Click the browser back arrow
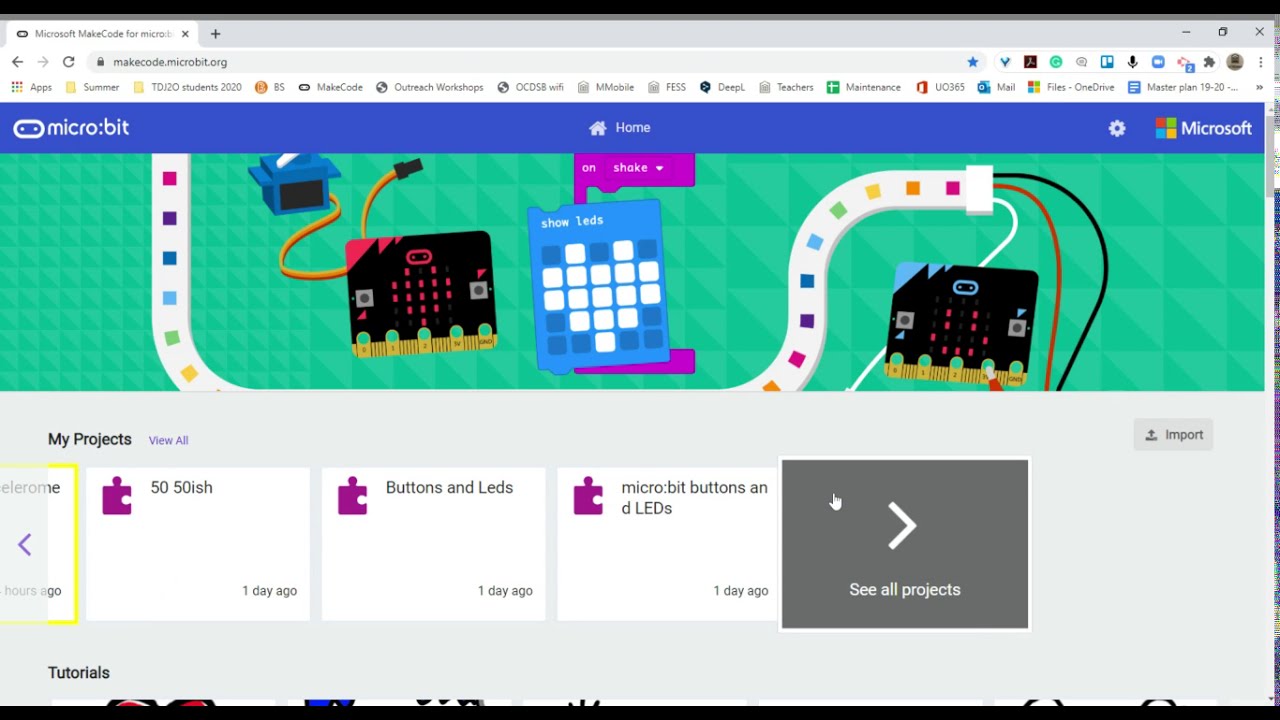 (17, 62)
